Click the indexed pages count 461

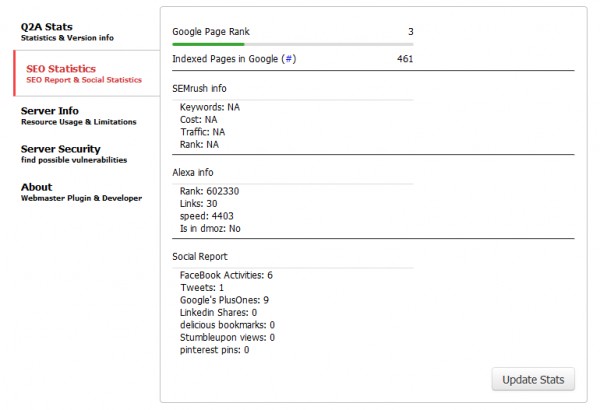tap(404, 60)
